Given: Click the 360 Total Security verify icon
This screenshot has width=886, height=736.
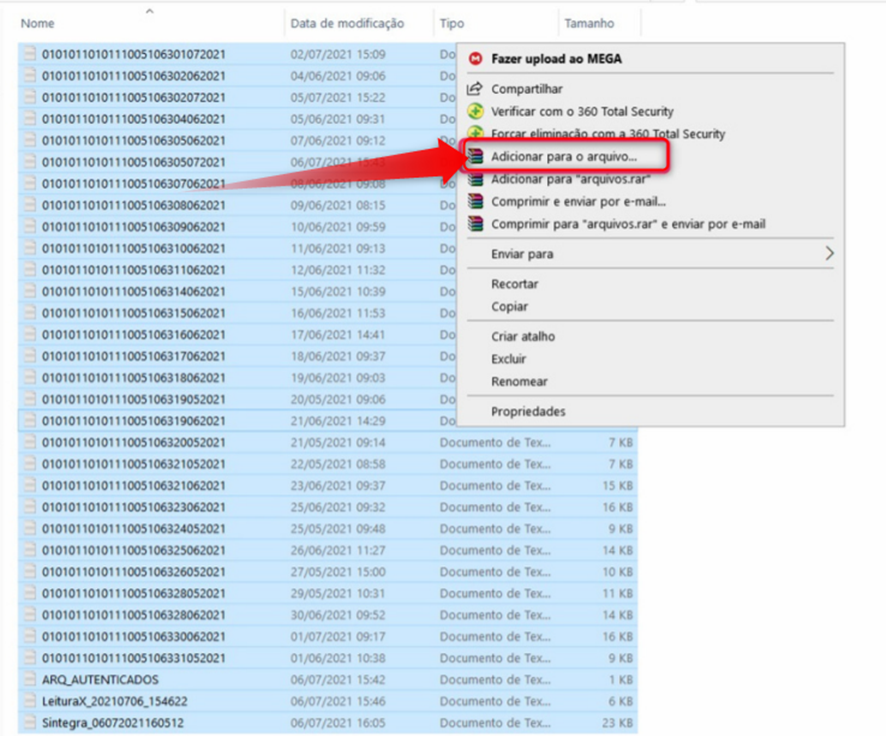Looking at the screenshot, I should click(x=476, y=111).
